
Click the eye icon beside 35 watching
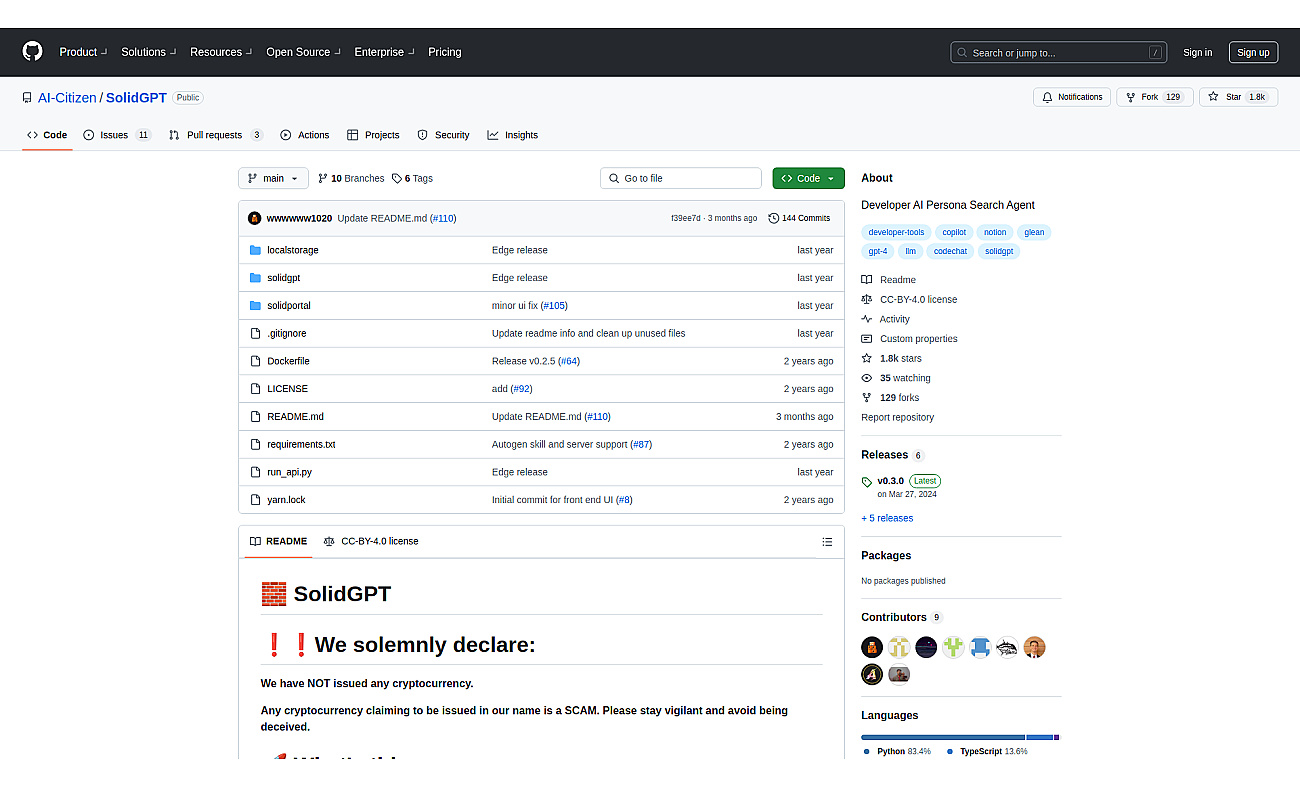tap(867, 378)
